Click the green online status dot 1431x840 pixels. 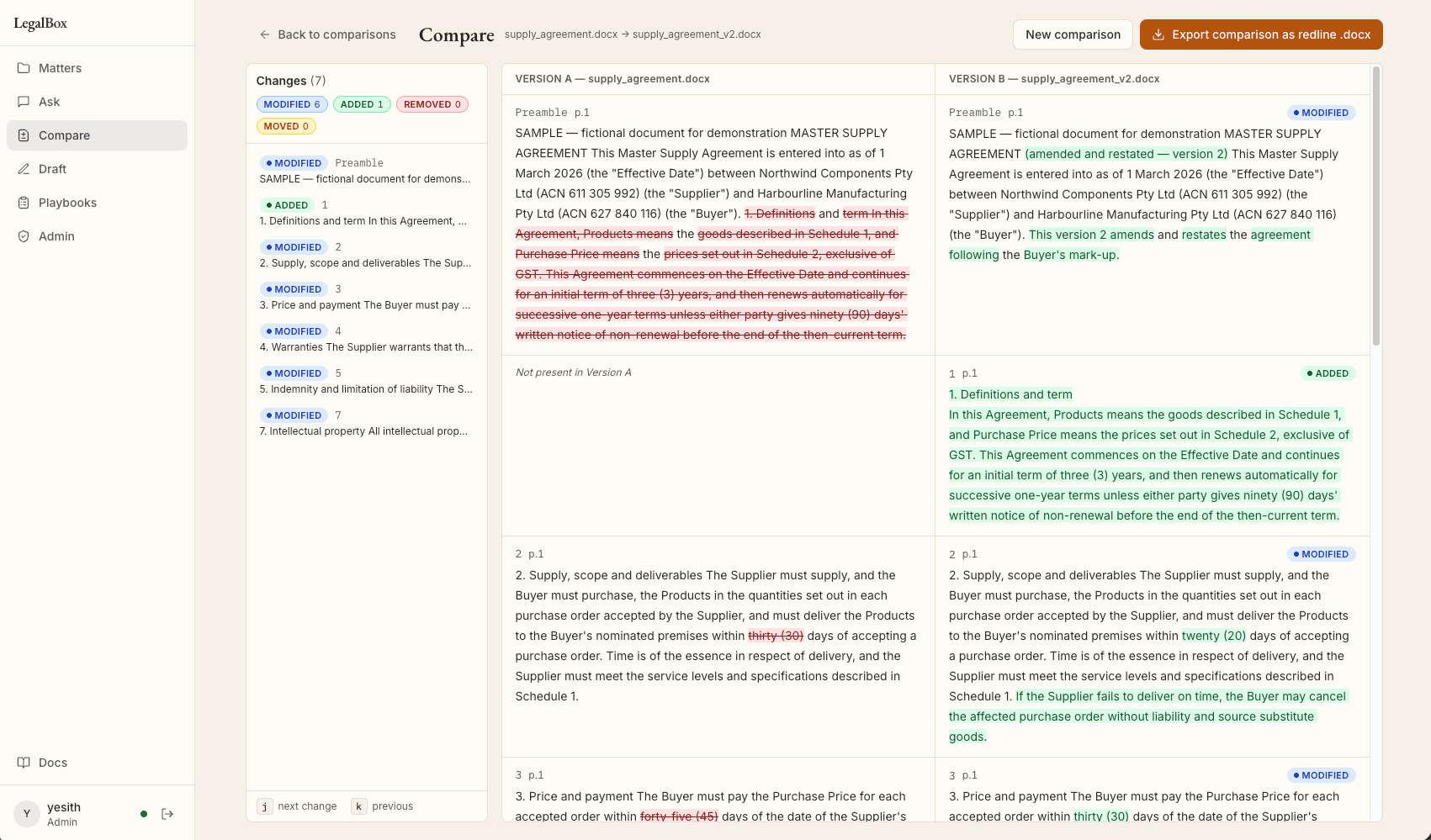coord(144,814)
